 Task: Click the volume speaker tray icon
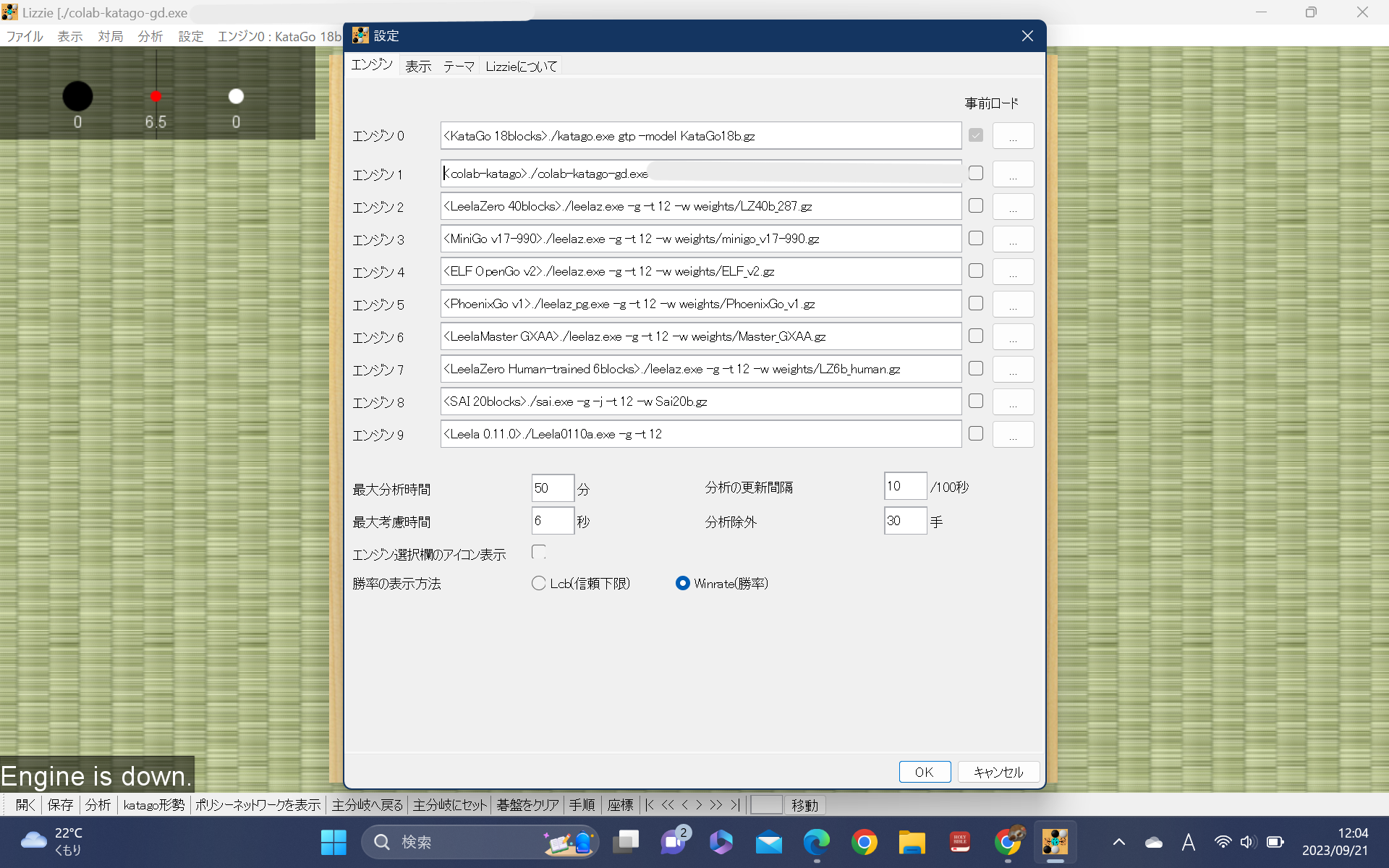click(x=1248, y=842)
